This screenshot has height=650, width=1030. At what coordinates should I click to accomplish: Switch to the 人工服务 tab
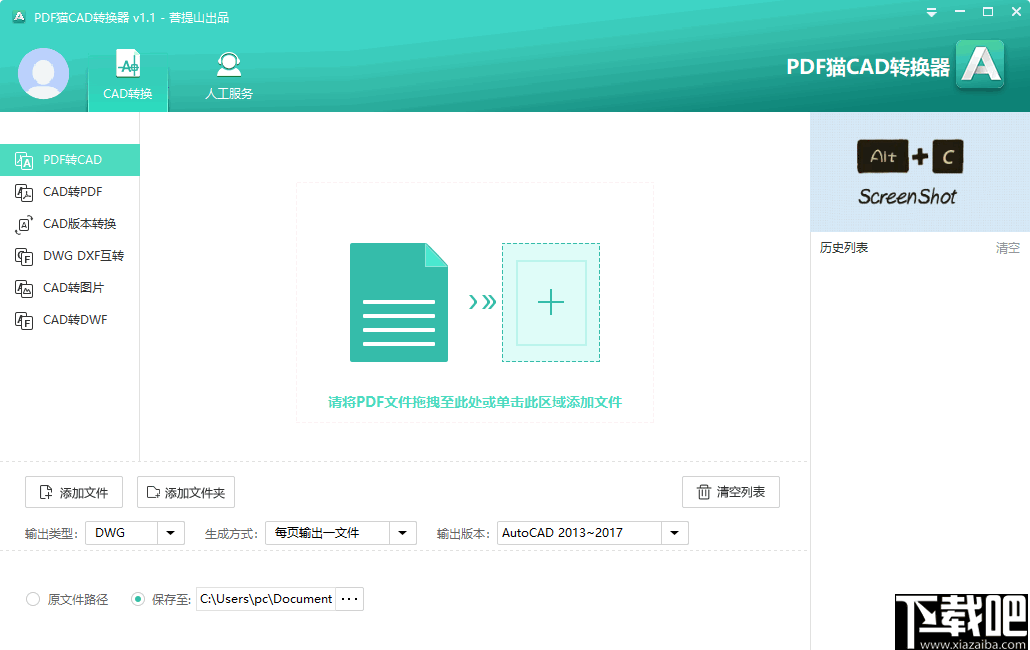tap(228, 75)
